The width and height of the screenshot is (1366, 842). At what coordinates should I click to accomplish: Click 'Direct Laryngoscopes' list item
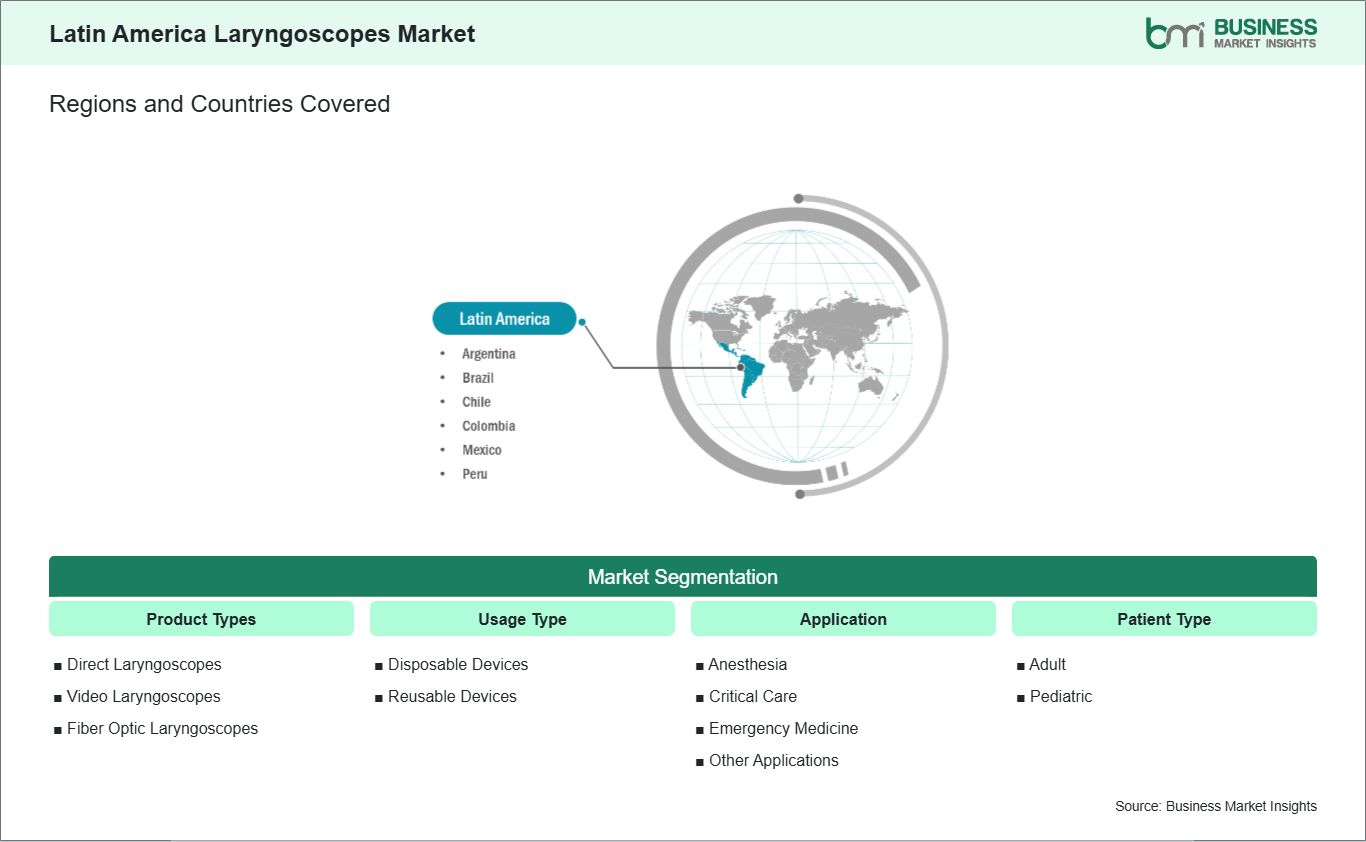coord(138,664)
